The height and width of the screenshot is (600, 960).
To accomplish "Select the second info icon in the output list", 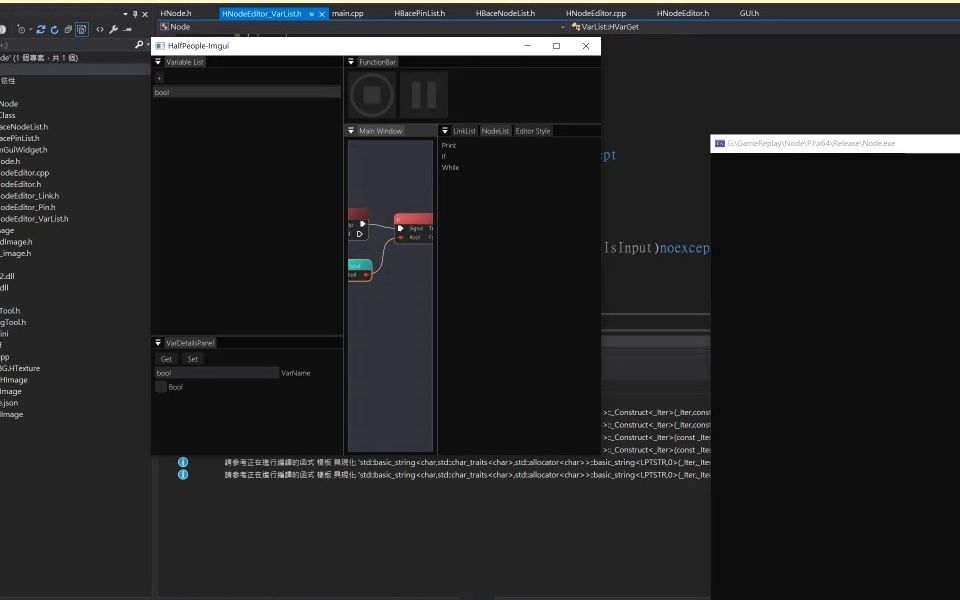I will 182,474.
